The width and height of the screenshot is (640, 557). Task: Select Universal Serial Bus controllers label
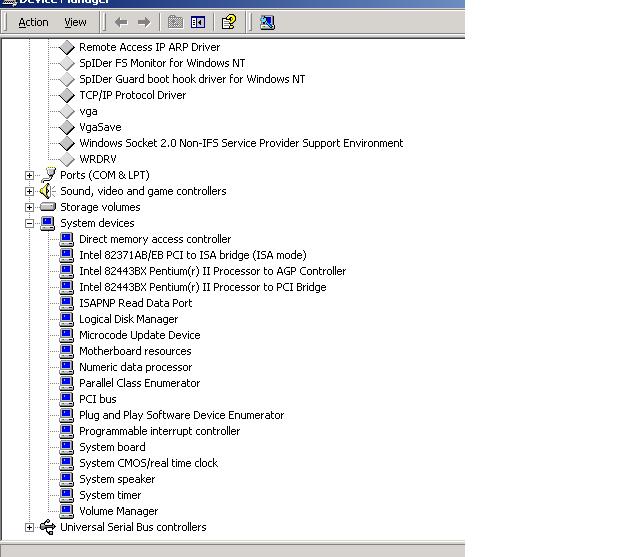133,527
